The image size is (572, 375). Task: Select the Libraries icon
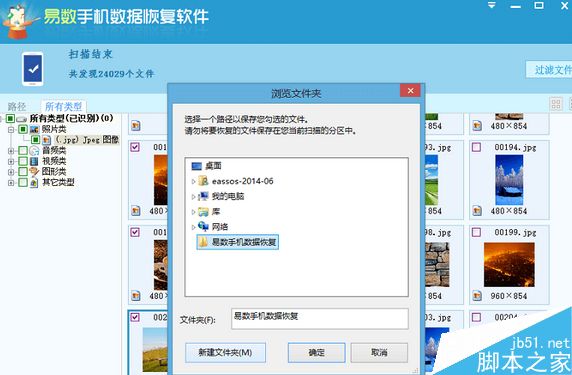(203, 212)
